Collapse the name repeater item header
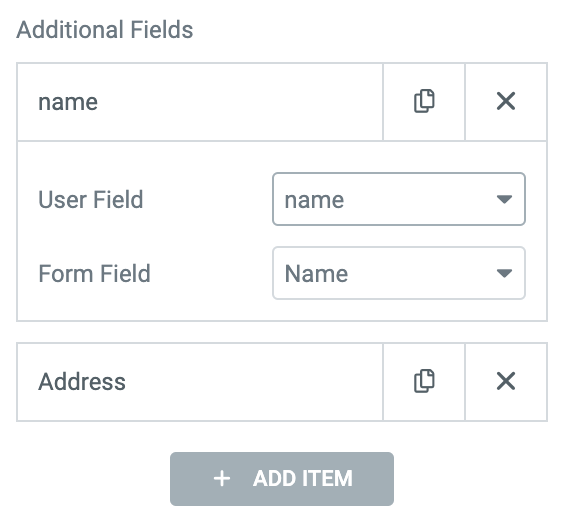 (x=200, y=102)
